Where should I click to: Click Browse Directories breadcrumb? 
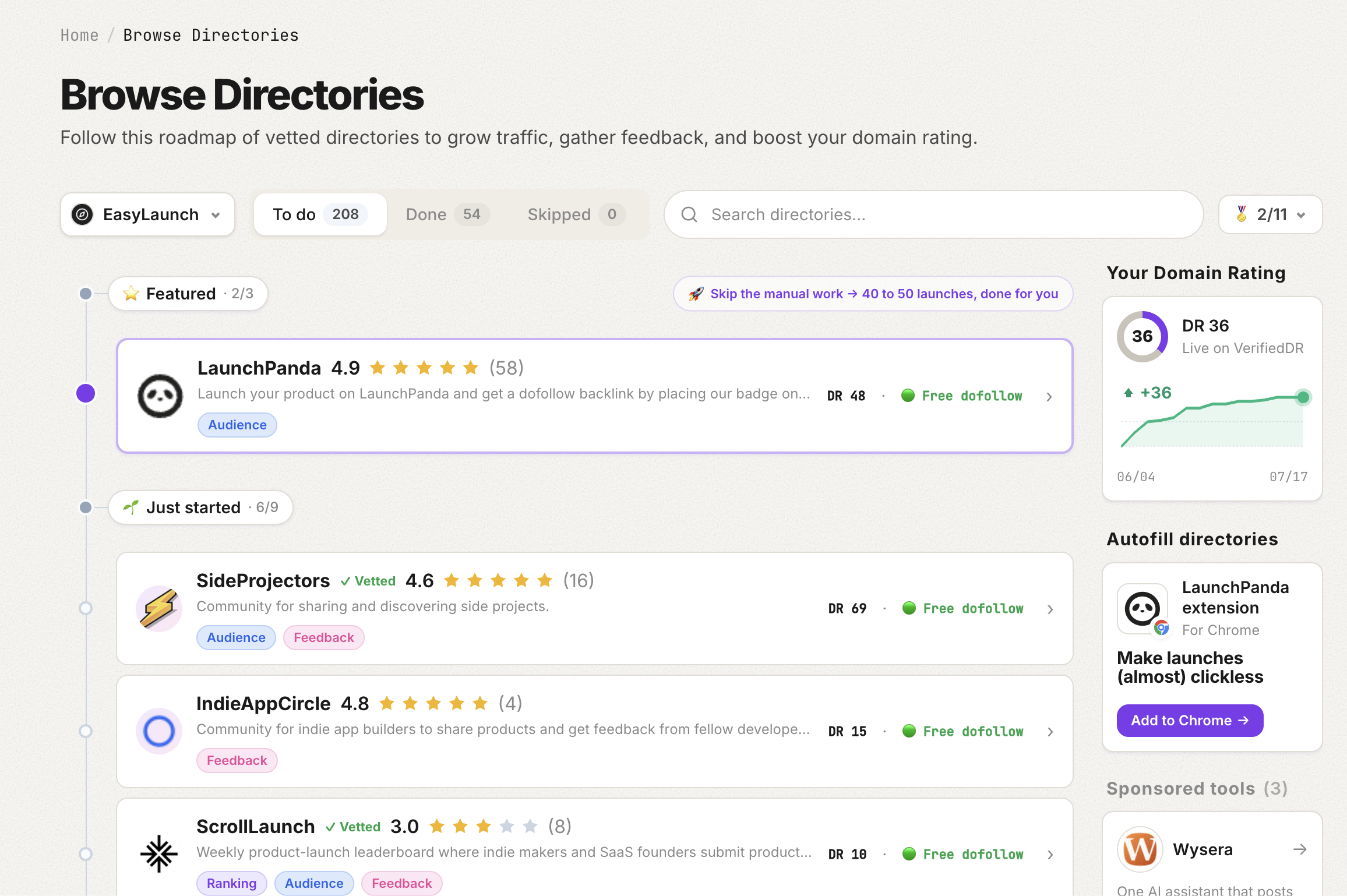tap(211, 36)
